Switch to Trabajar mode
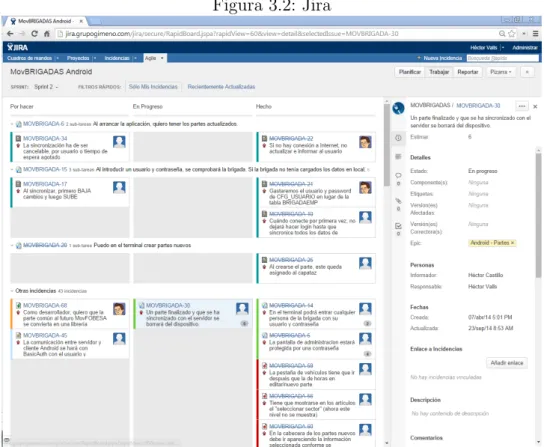Image resolution: width=544 pixels, height=447 pixels. coord(439,72)
